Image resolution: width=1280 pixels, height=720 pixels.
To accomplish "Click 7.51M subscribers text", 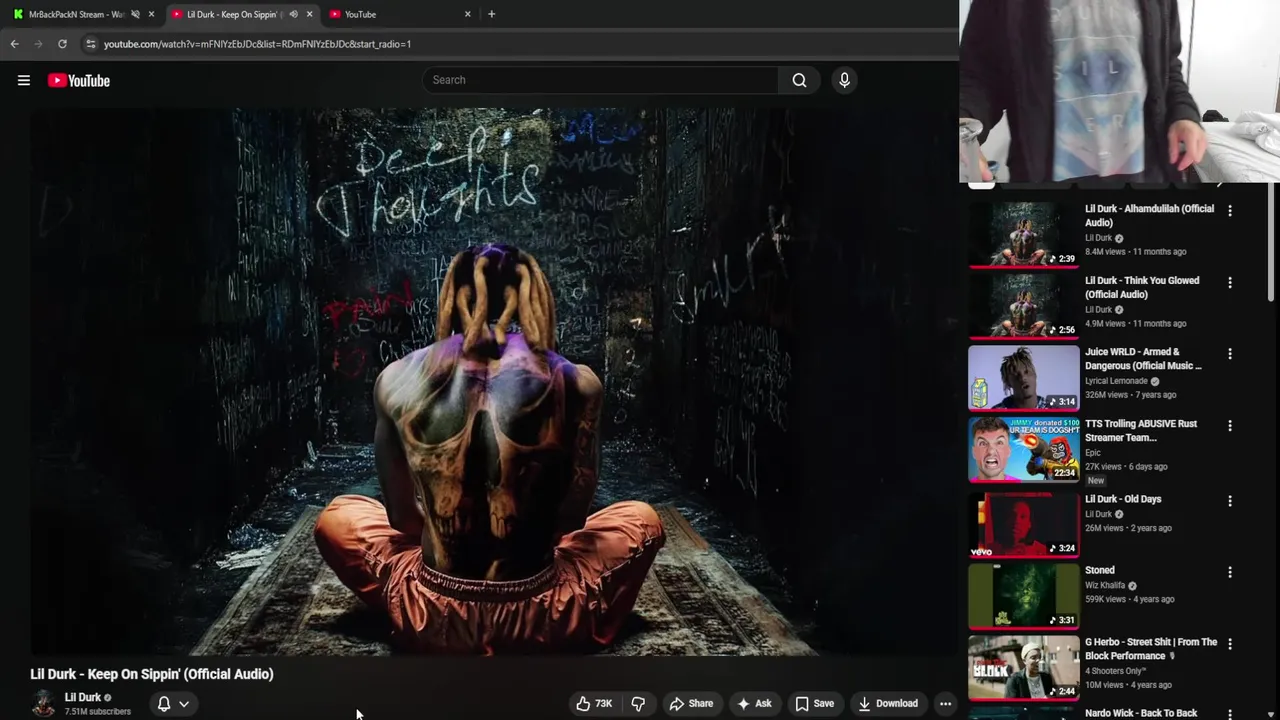I will pyautogui.click(x=98, y=712).
